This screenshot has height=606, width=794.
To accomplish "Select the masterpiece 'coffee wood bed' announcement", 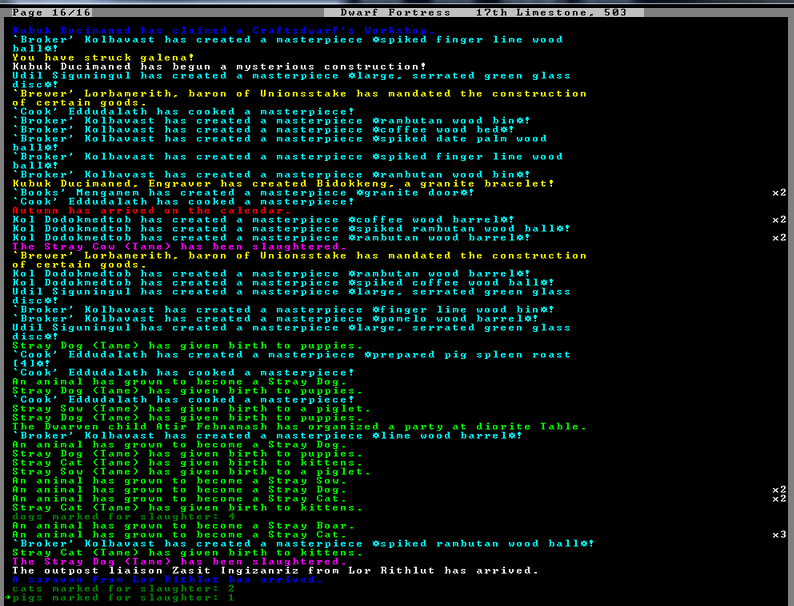I will [263, 130].
